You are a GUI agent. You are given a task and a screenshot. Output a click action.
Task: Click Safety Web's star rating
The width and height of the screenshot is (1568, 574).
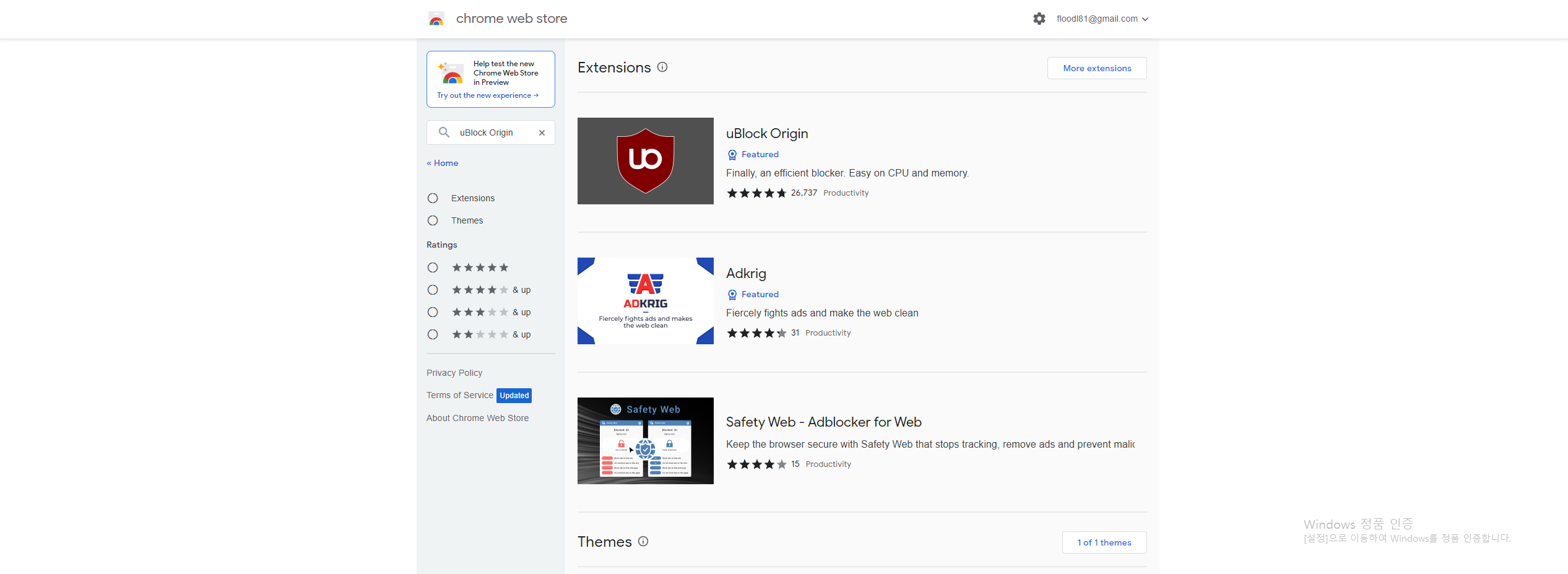point(756,464)
